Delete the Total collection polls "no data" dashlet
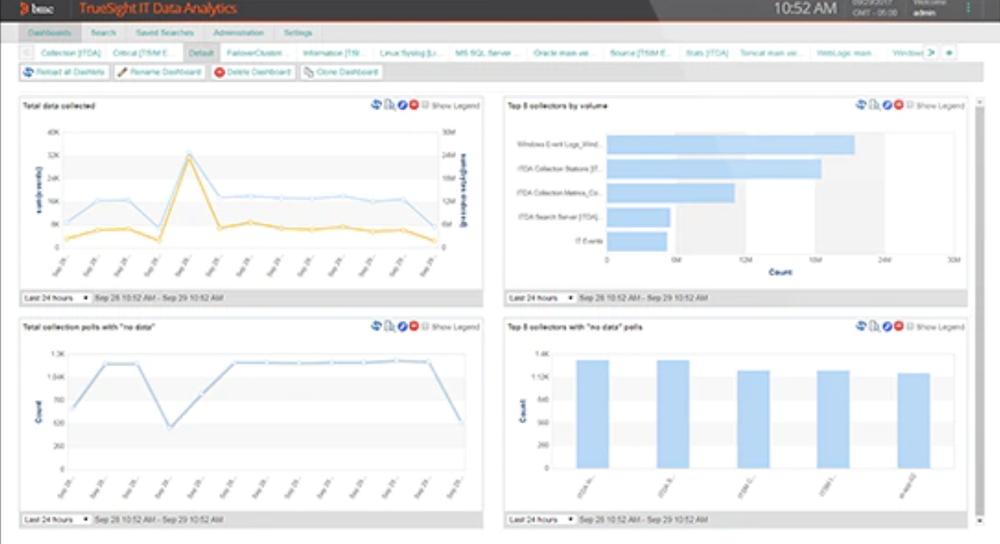1000x544 pixels. 414,326
